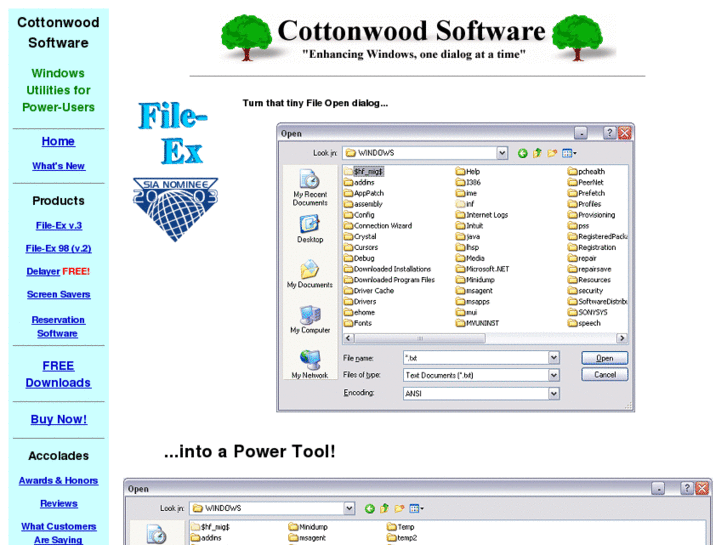Open Reservation Software link
727x545 pixels.
(x=58, y=327)
